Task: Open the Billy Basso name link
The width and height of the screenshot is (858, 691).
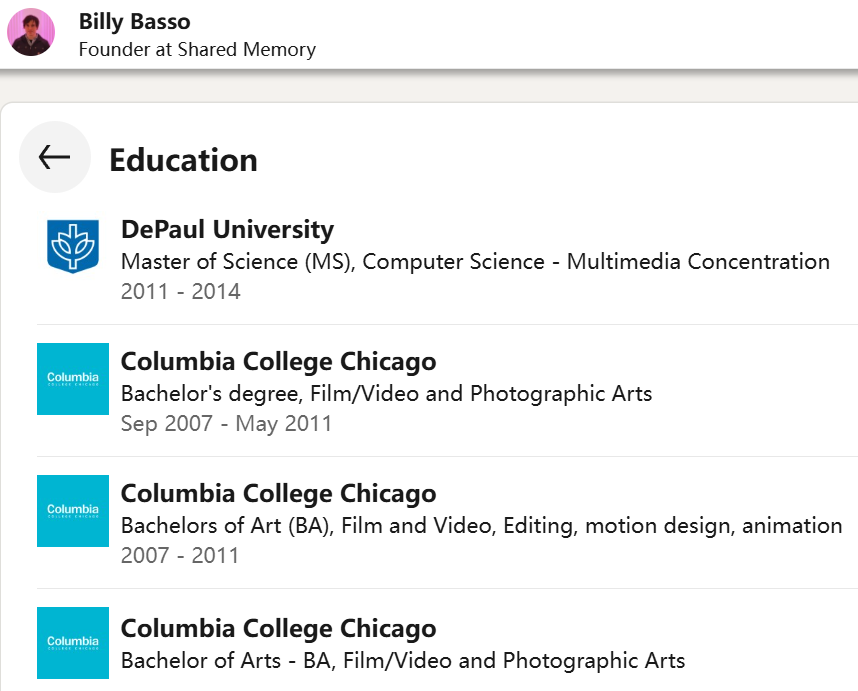Action: point(134,21)
